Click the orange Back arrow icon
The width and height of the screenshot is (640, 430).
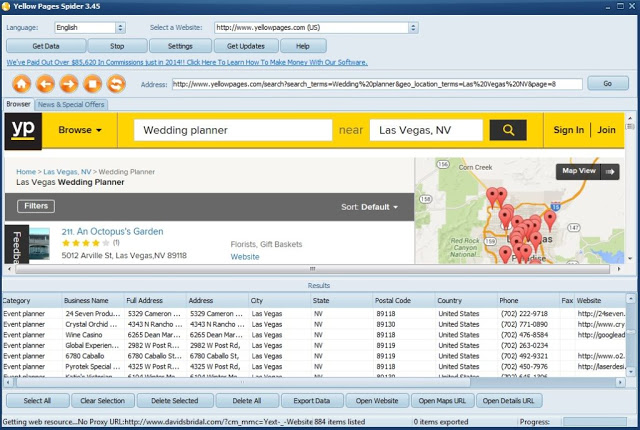(x=45, y=84)
